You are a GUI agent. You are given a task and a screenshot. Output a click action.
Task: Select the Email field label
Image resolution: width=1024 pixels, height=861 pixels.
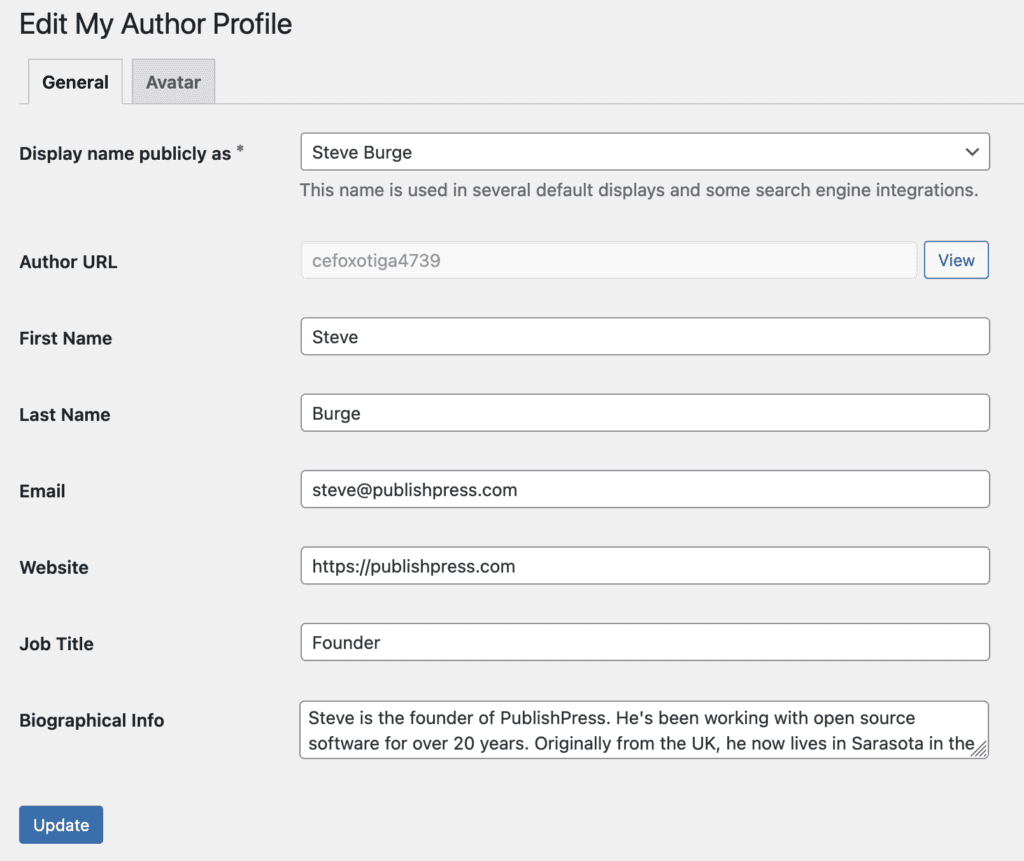40,491
